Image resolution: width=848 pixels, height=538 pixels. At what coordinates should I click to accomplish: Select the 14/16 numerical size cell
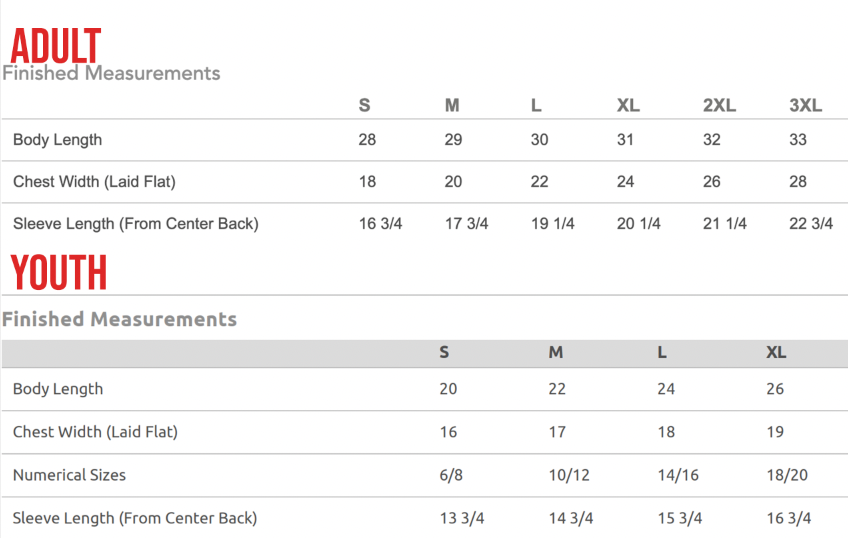[678, 475]
